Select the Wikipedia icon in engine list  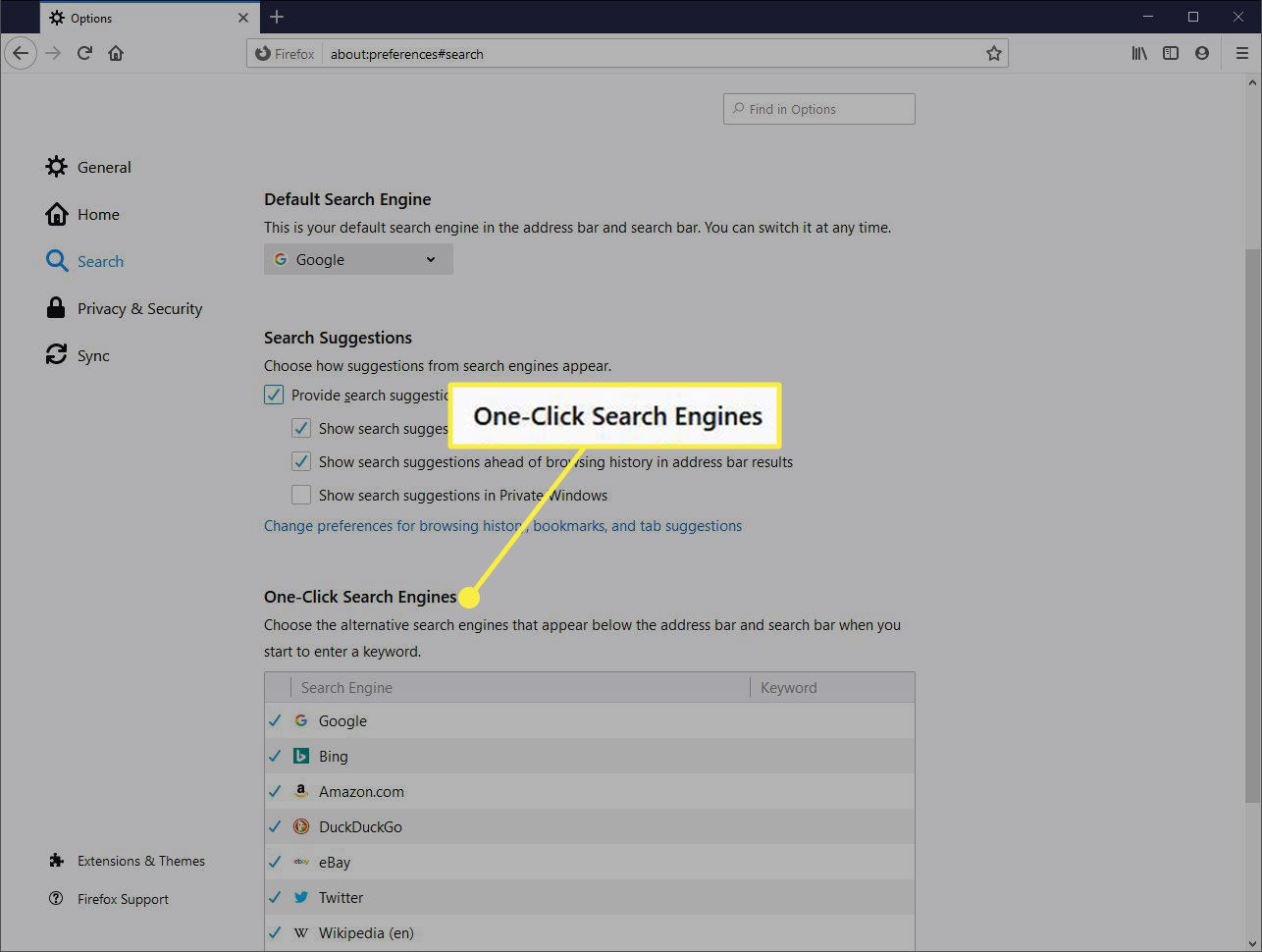[x=301, y=932]
